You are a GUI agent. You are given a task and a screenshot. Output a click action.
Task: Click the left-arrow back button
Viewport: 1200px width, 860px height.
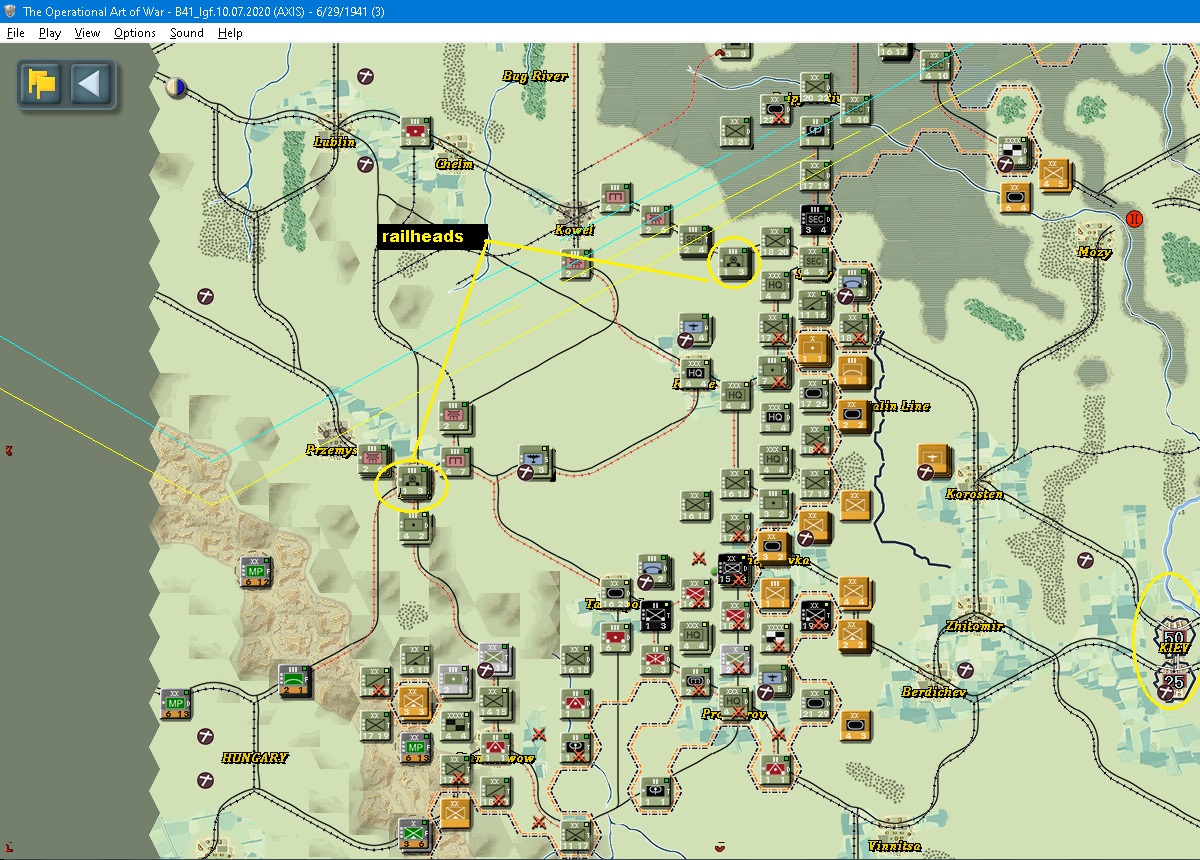point(91,84)
